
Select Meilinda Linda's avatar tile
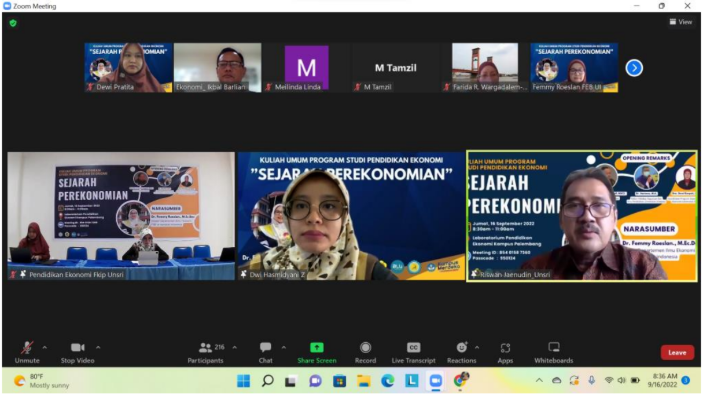pos(307,68)
